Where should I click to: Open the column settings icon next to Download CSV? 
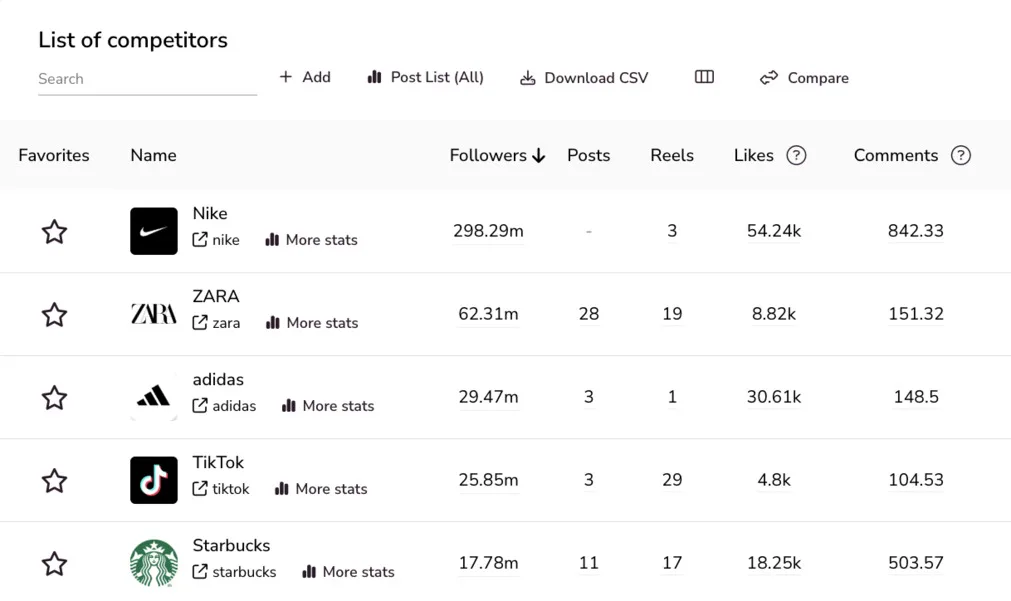(x=704, y=76)
